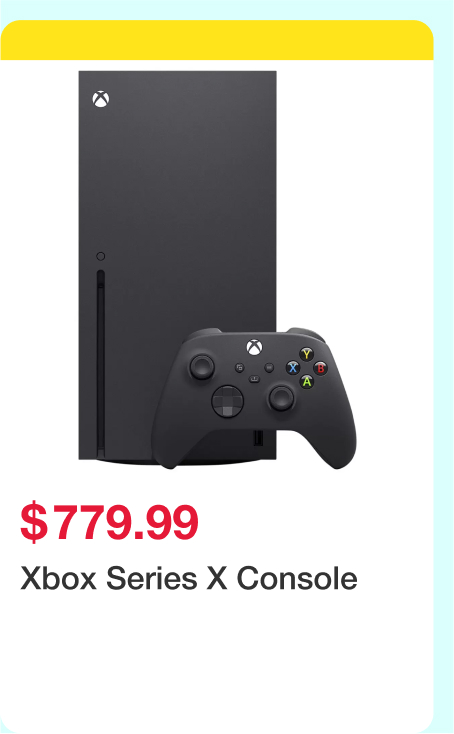Click the controller's right thumbstick

tap(281, 397)
